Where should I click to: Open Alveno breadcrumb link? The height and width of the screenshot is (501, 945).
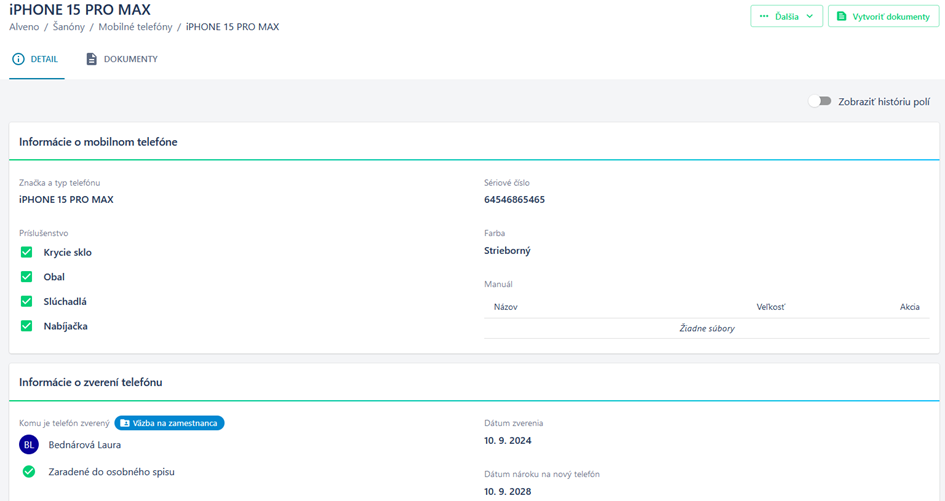24,27
